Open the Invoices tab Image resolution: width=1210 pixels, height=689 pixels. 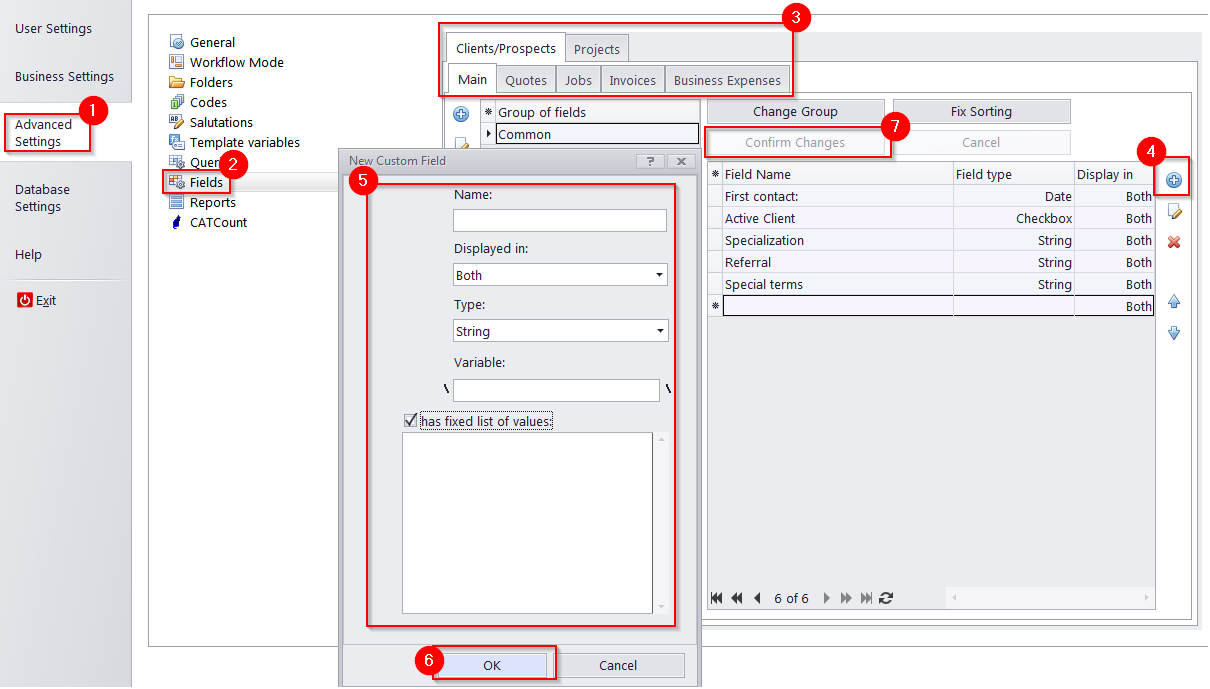point(632,80)
